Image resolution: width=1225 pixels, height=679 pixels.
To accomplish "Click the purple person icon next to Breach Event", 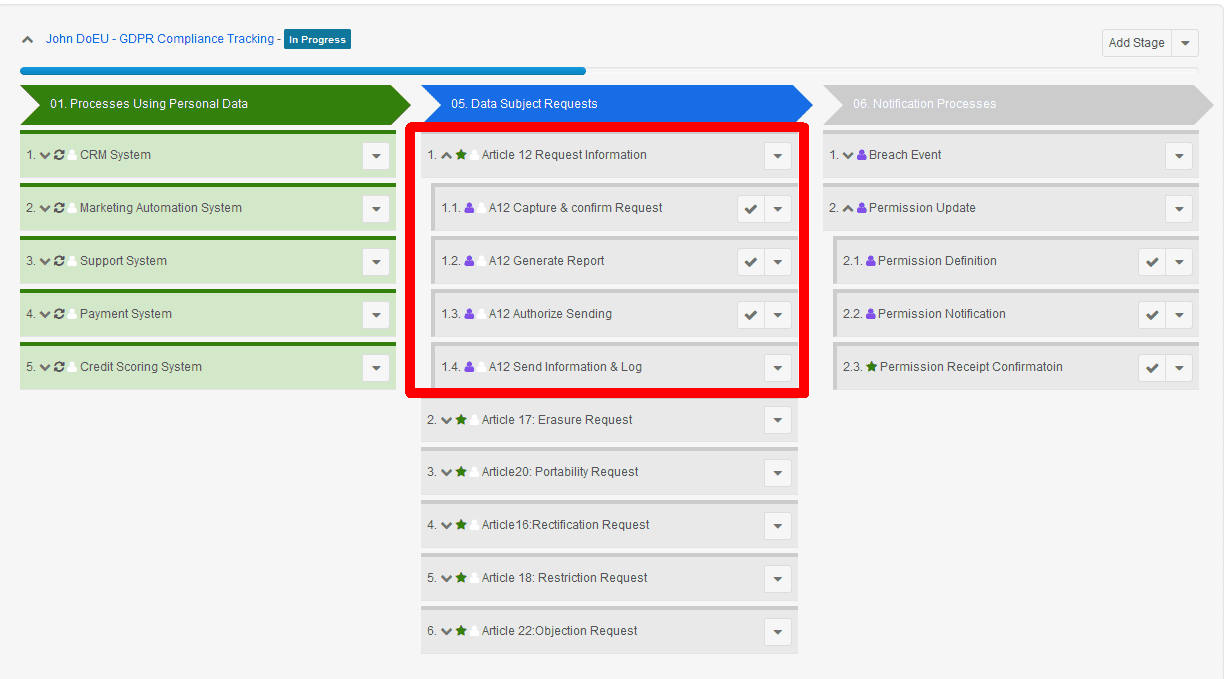I will tap(862, 155).
